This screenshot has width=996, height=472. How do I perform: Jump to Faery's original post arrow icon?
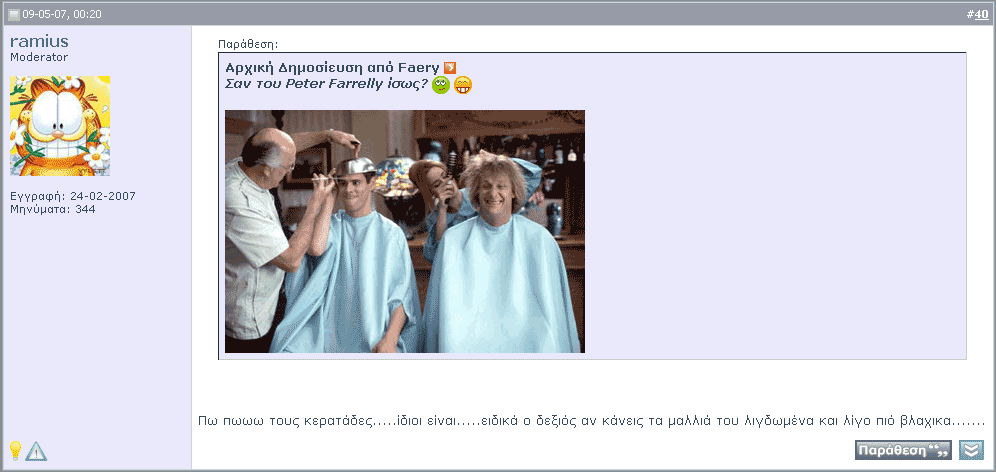[x=450, y=68]
